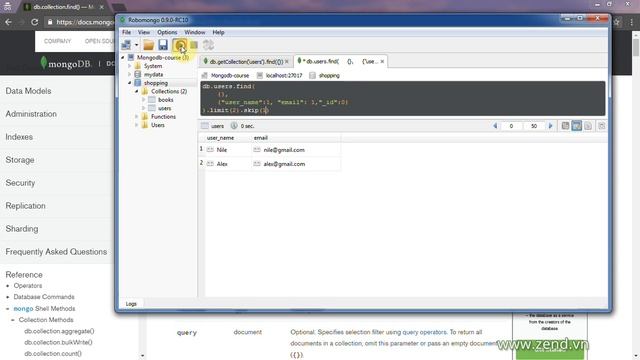Click the Save floppy disk icon
Screen dimensions: 640x360
163,45
